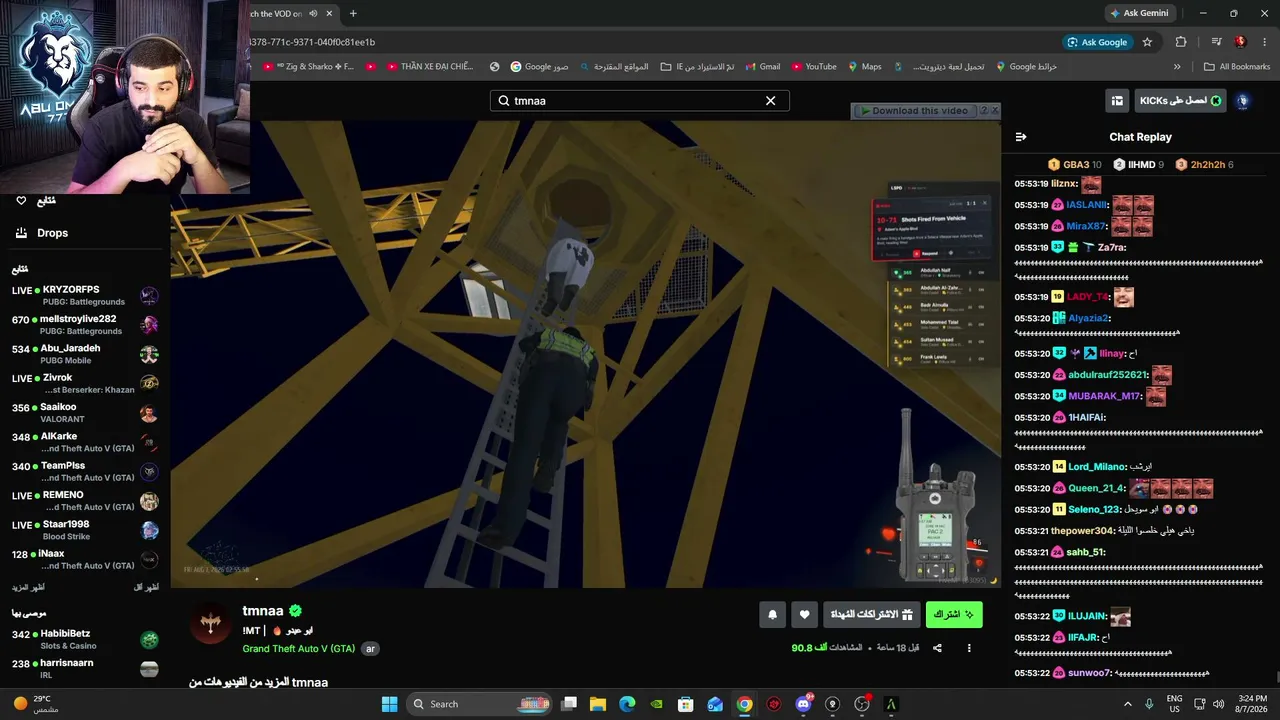Open a new browser tab
This screenshot has width=1280, height=720.
click(x=353, y=13)
